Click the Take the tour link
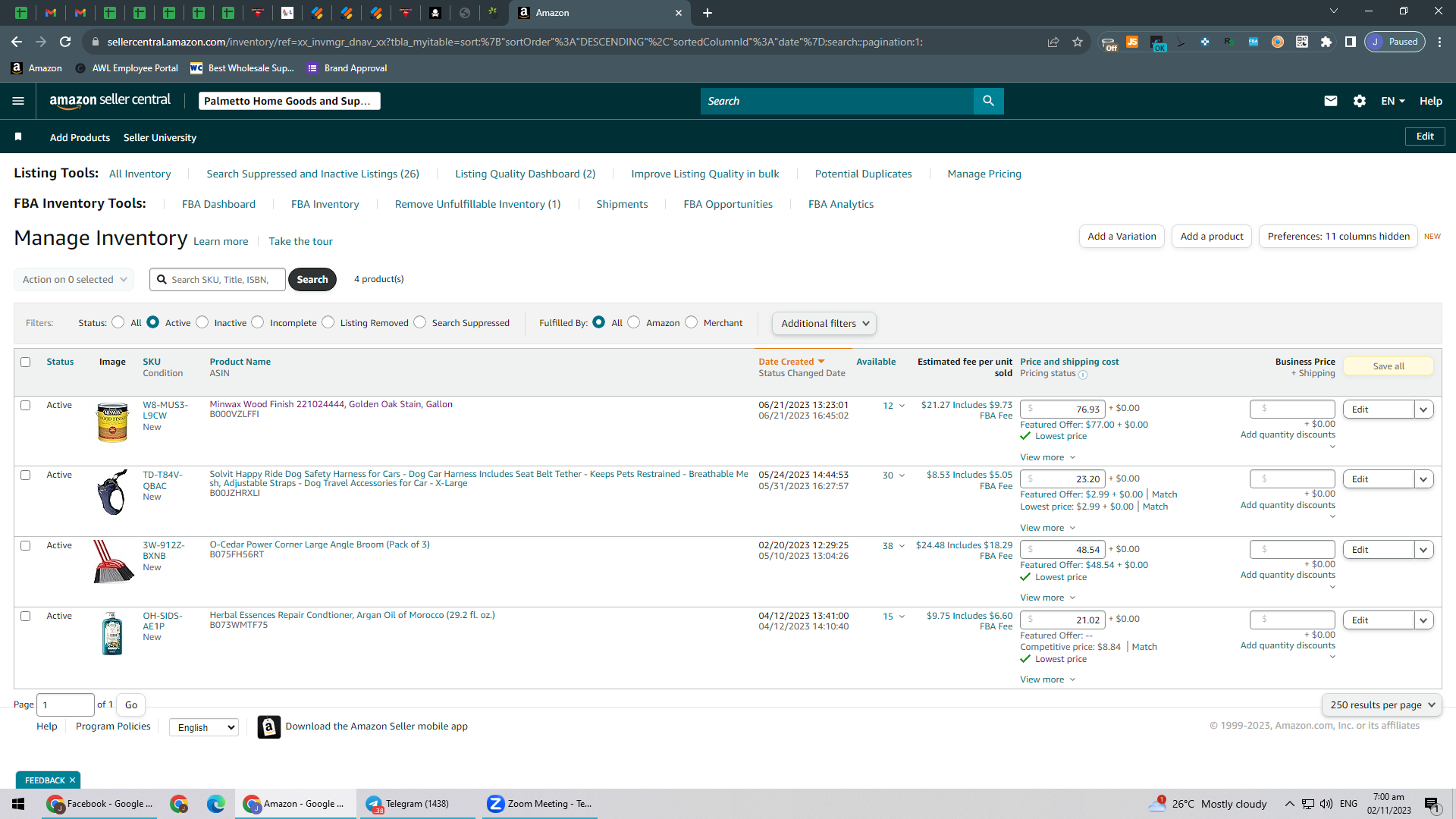The image size is (1456, 819). [x=300, y=241]
